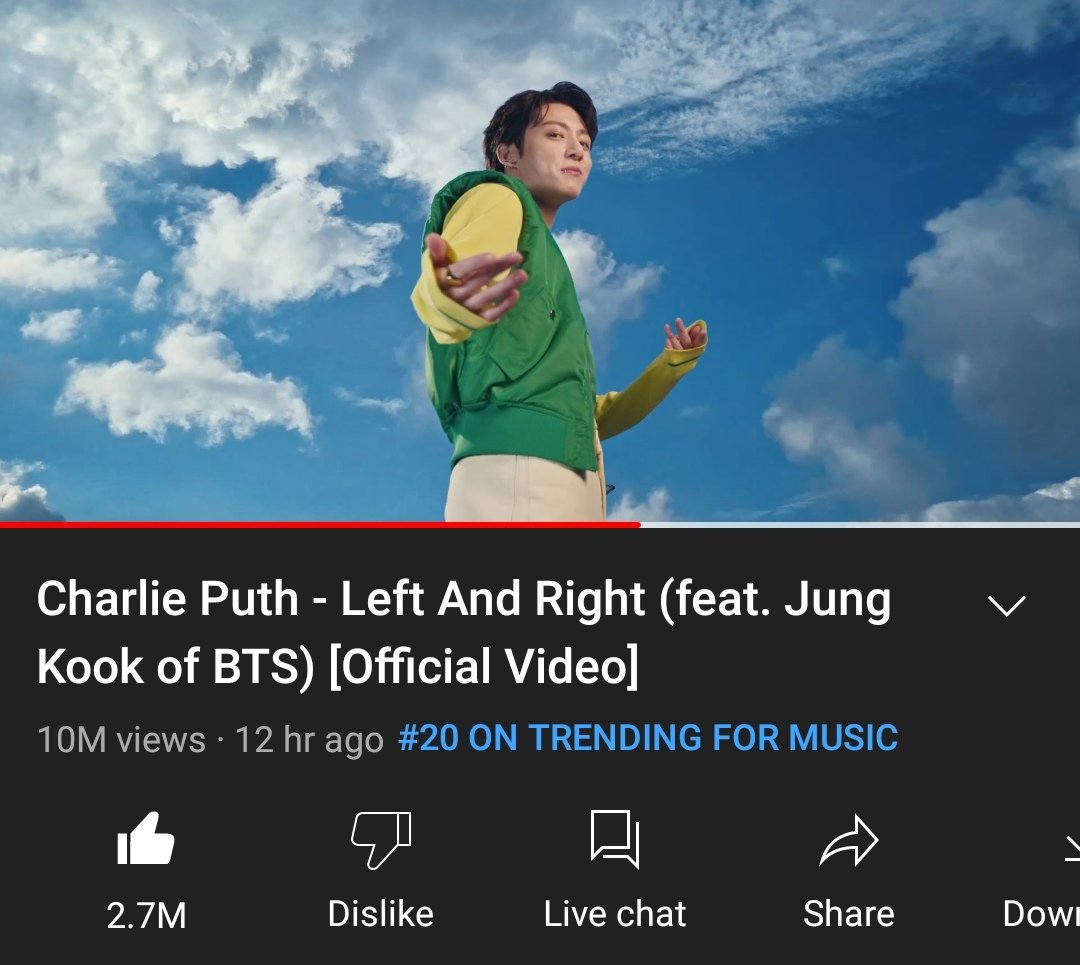Click the 10M views text

[x=121, y=740]
